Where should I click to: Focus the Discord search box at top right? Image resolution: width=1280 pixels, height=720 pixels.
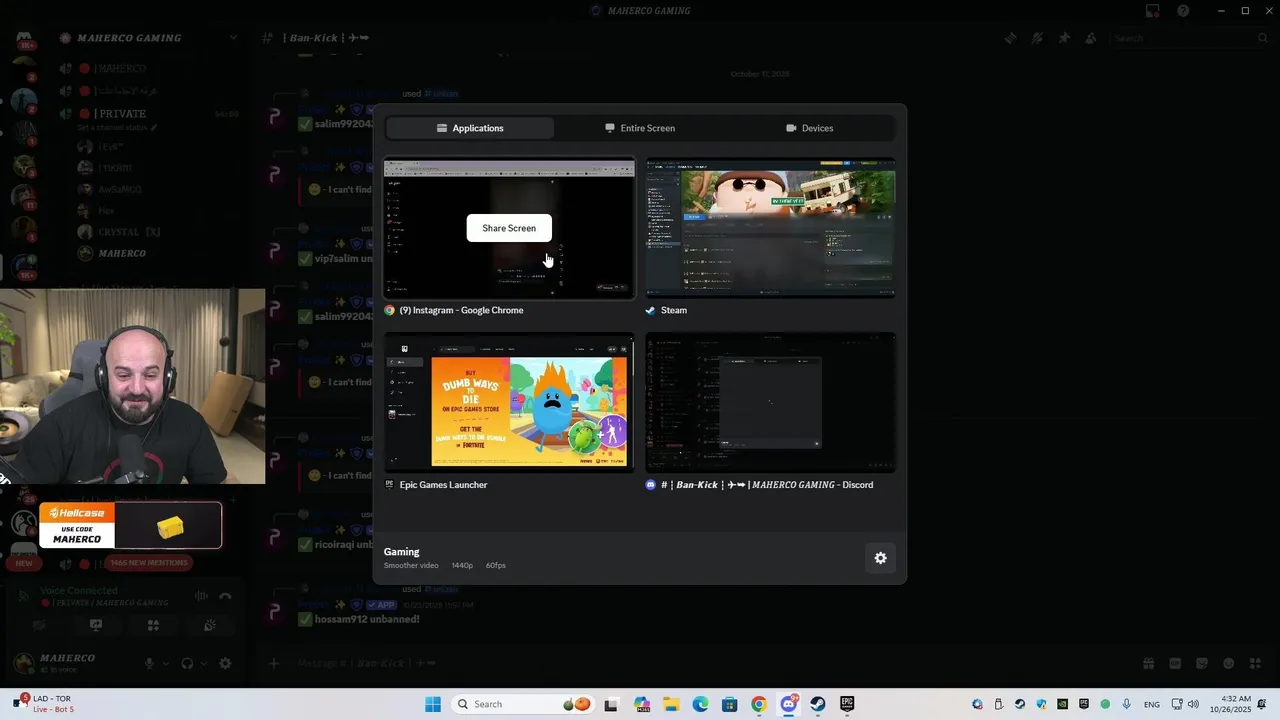click(1190, 38)
